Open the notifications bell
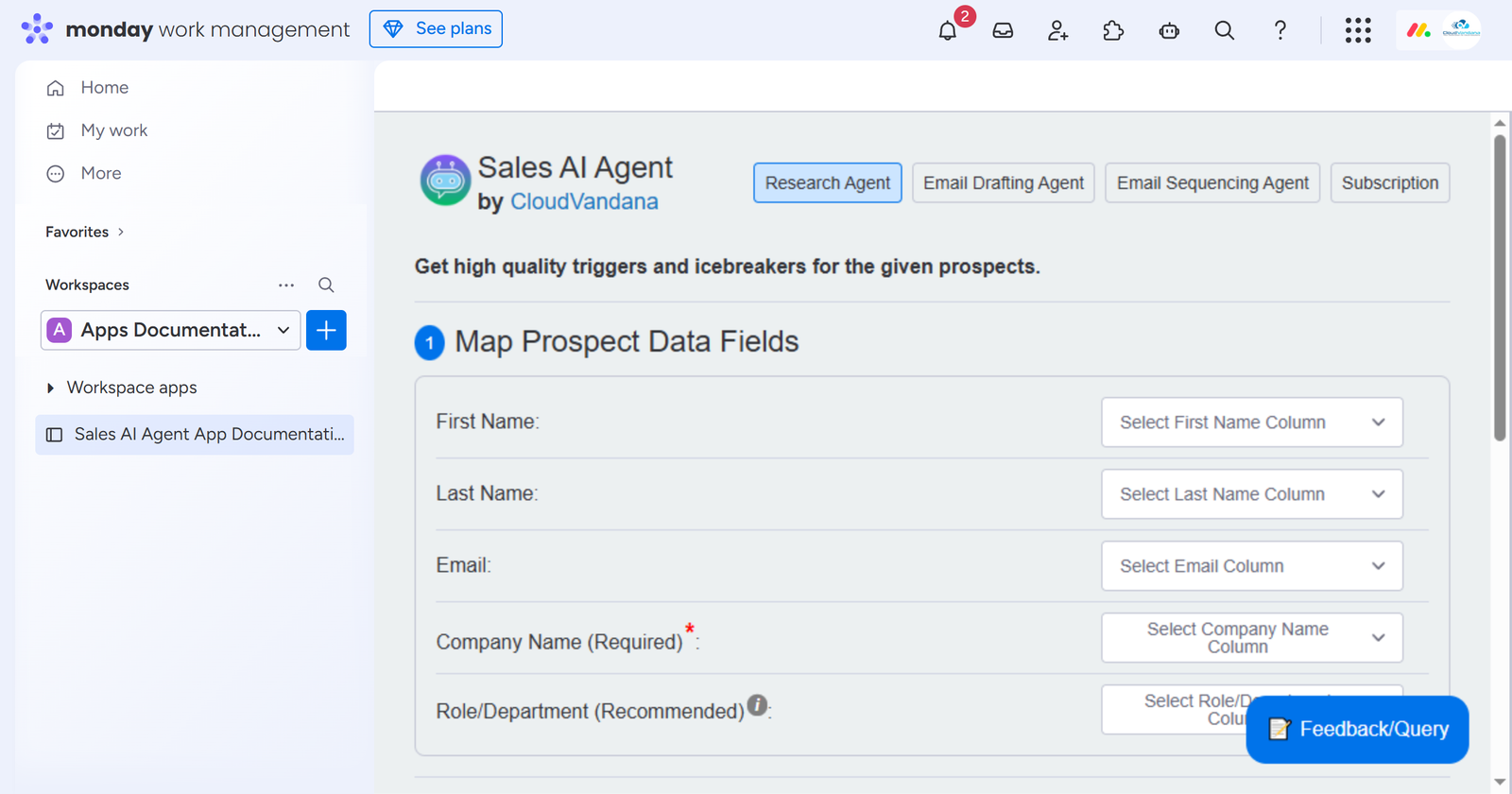The image size is (1512, 794). coord(948,30)
